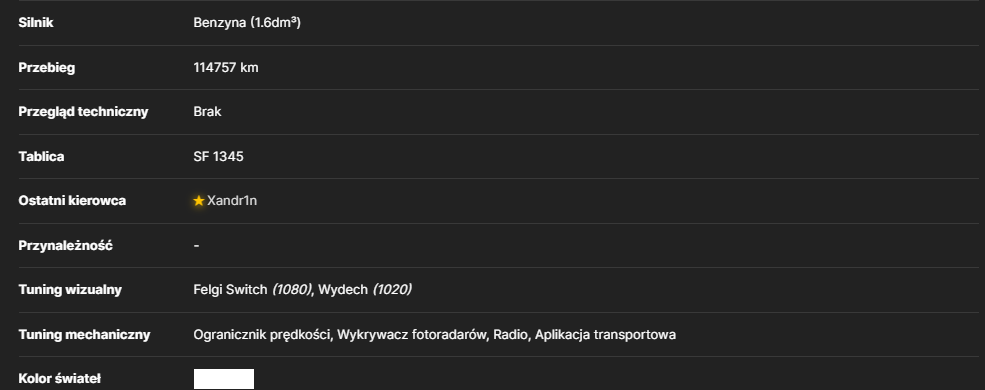Click the Silnik row label
This screenshot has height=390, width=985.
tap(36, 23)
